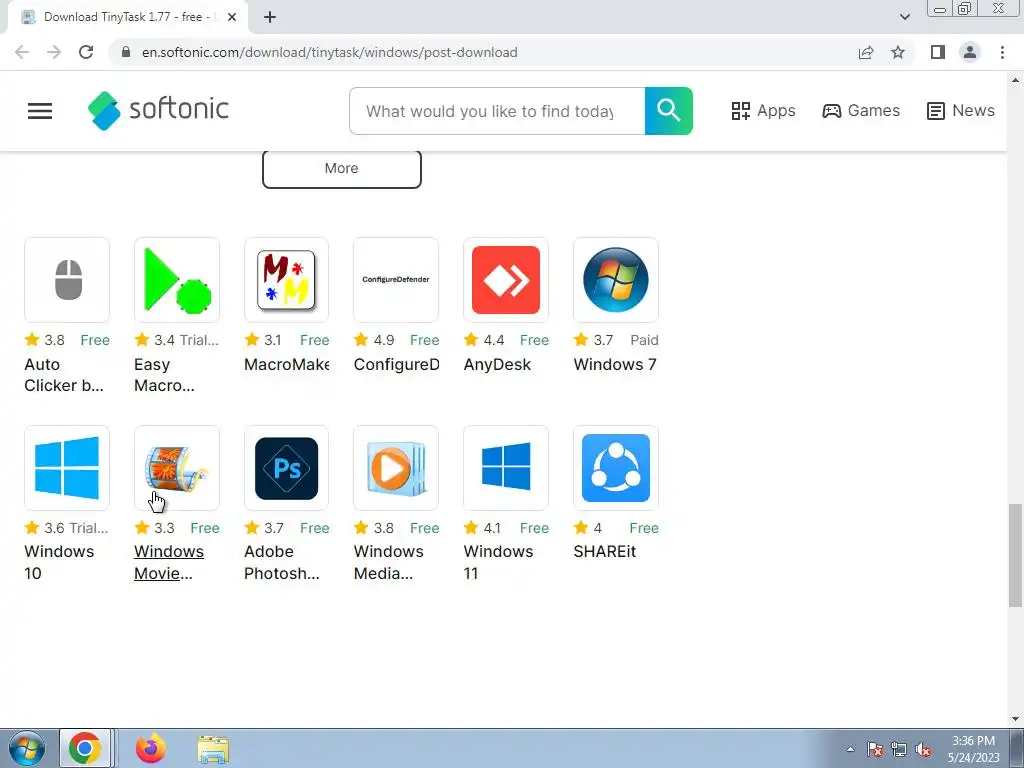Open the Windows Movie Maker film icon

pyautogui.click(x=177, y=468)
